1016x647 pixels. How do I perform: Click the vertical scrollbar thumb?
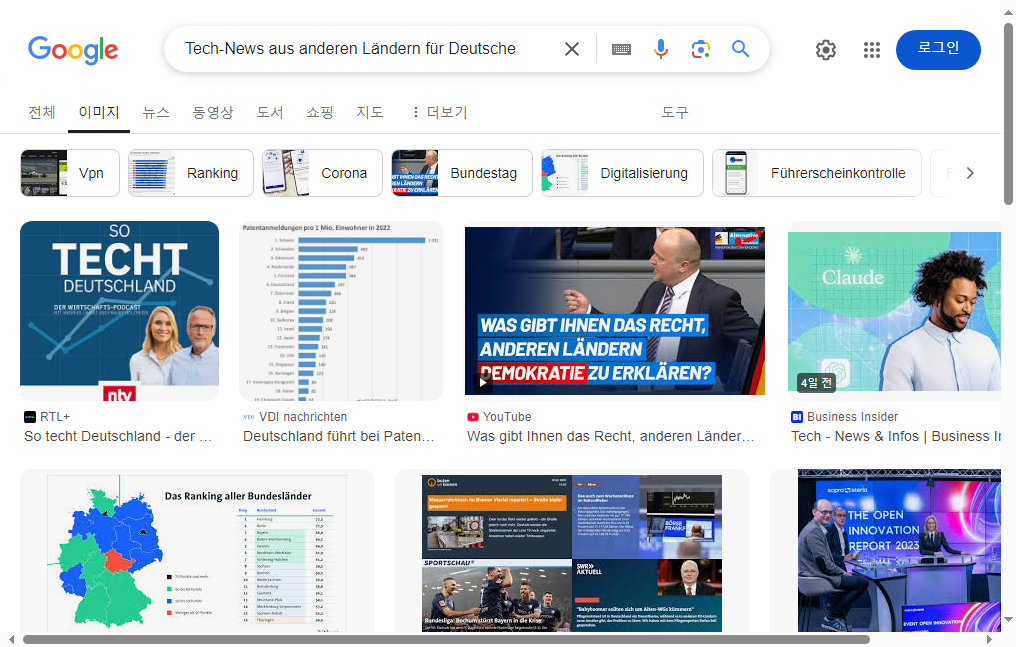[x=1008, y=114]
